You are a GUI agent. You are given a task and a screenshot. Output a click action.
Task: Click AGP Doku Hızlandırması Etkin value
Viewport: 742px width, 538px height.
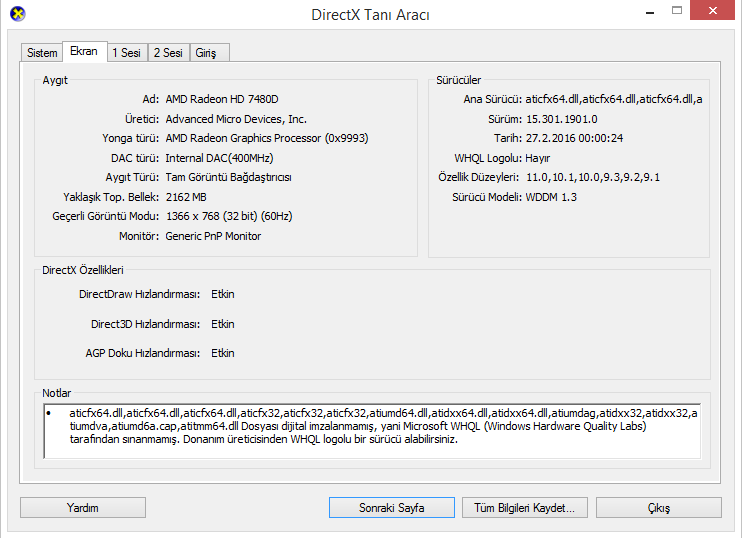click(223, 353)
